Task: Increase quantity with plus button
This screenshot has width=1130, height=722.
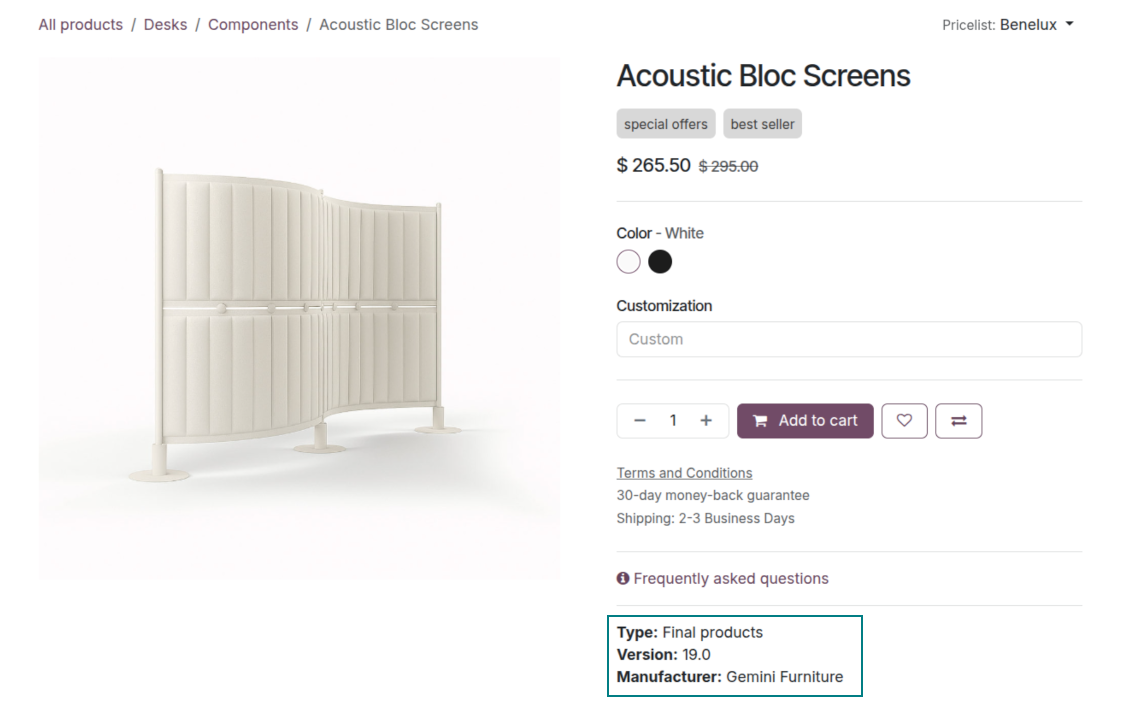Action: point(706,421)
